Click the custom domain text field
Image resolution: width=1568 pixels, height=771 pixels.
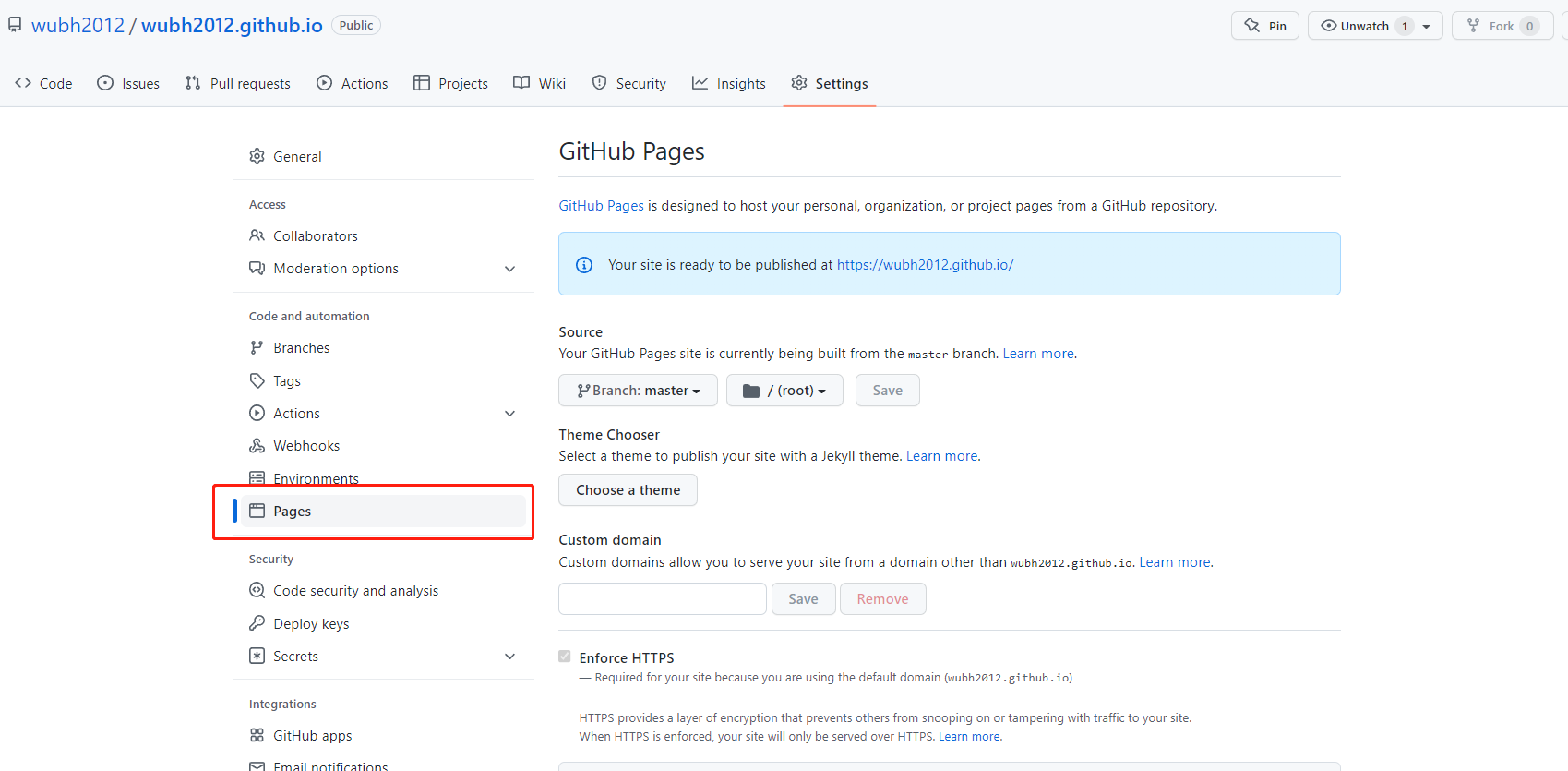tap(662, 599)
